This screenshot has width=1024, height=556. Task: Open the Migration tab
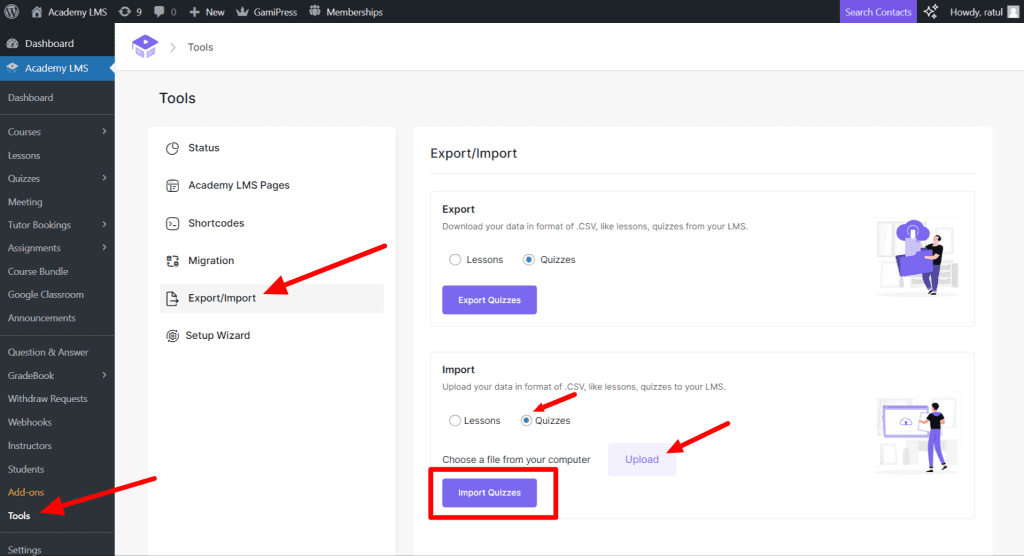(x=272, y=261)
